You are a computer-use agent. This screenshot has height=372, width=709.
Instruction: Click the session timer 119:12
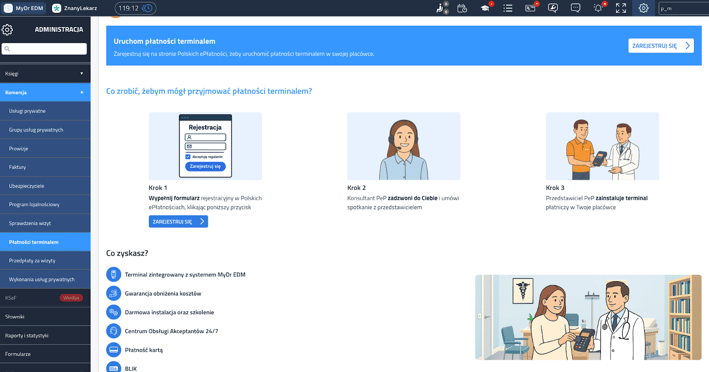135,8
